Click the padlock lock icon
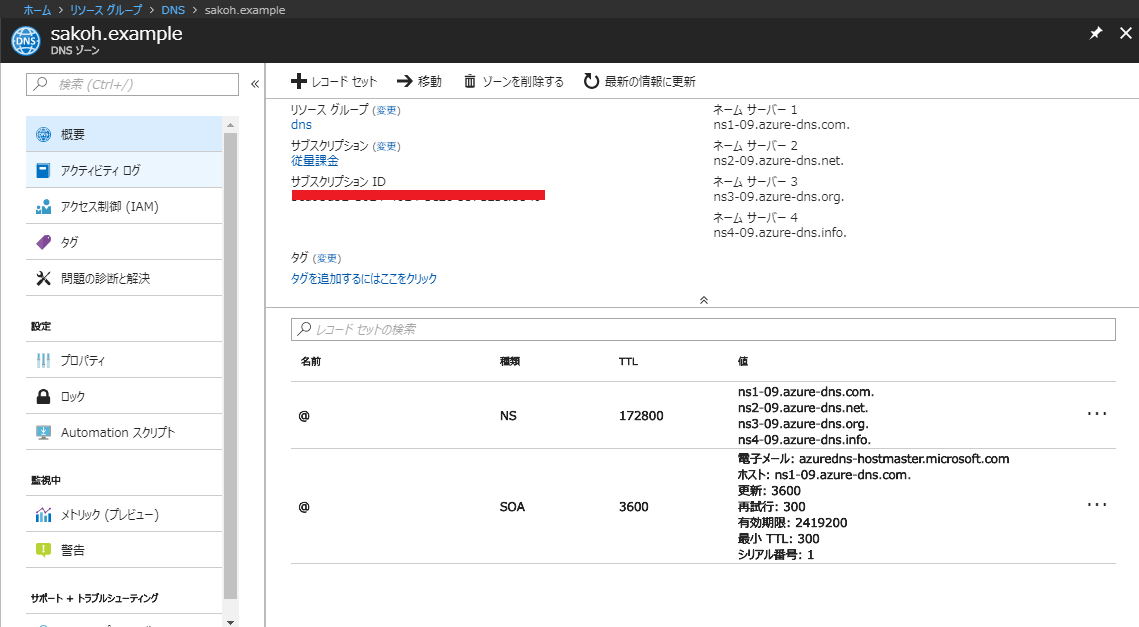 44,396
